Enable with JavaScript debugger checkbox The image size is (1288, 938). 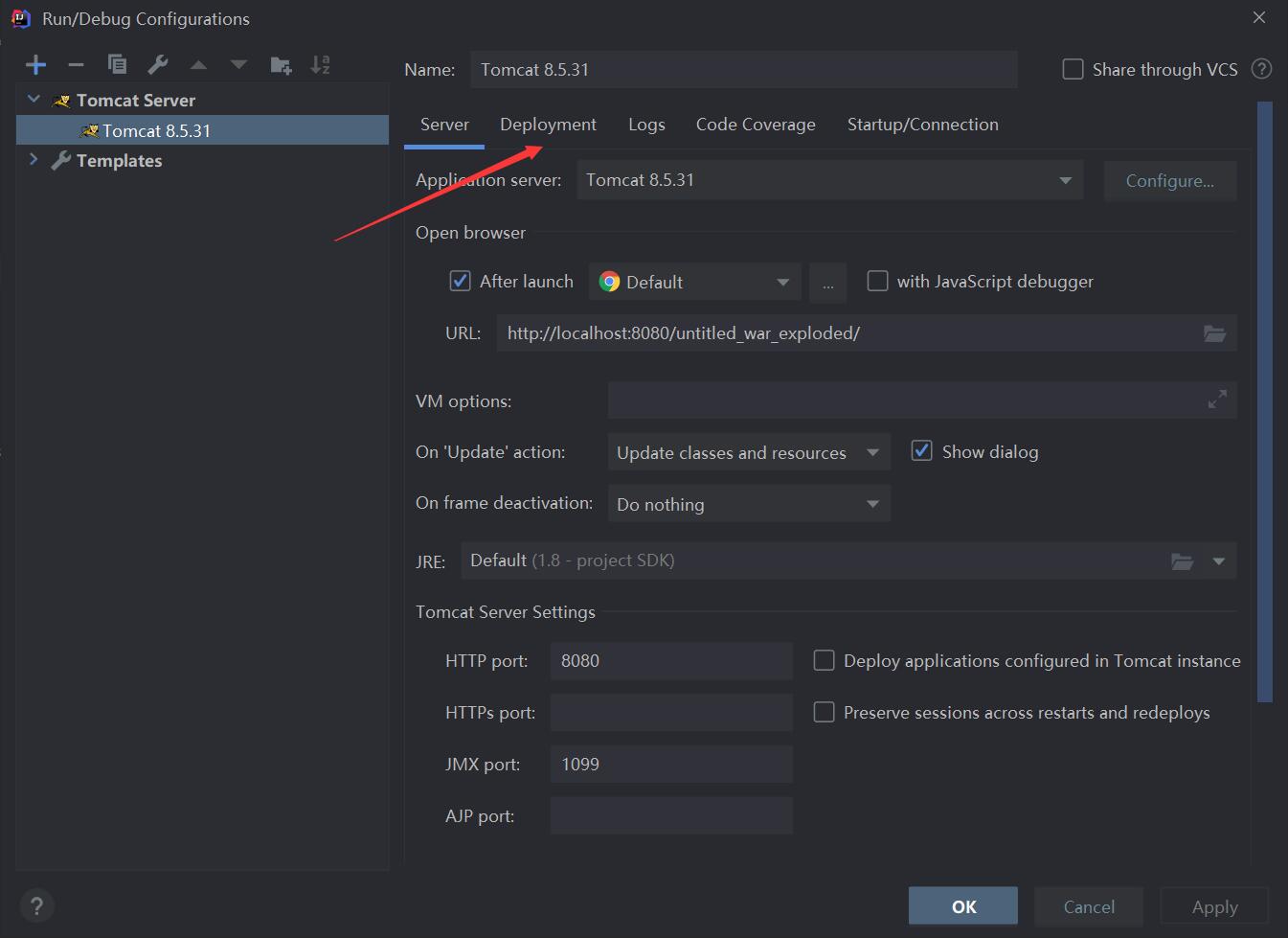point(877,281)
